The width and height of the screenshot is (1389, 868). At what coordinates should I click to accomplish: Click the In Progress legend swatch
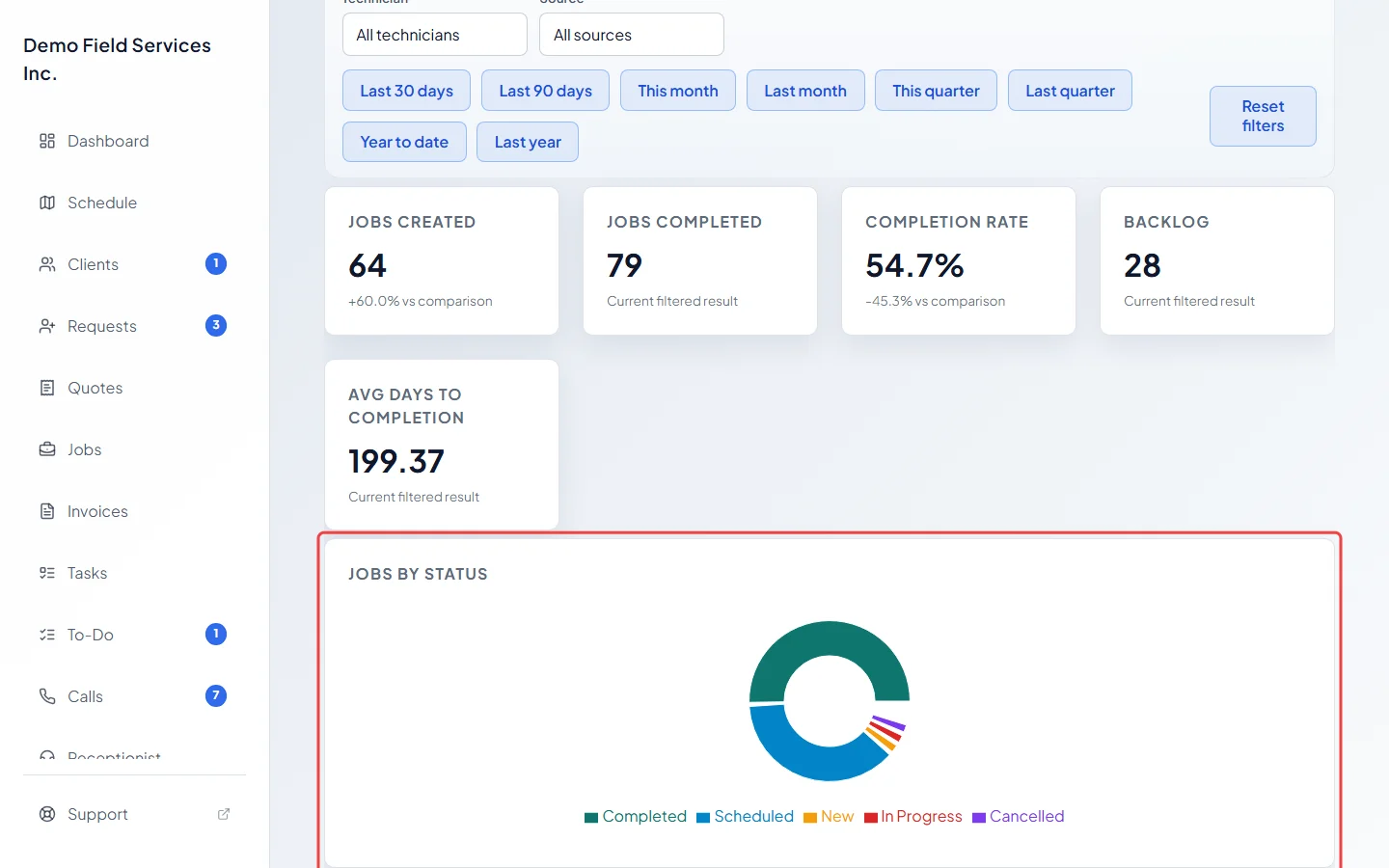coord(871,818)
